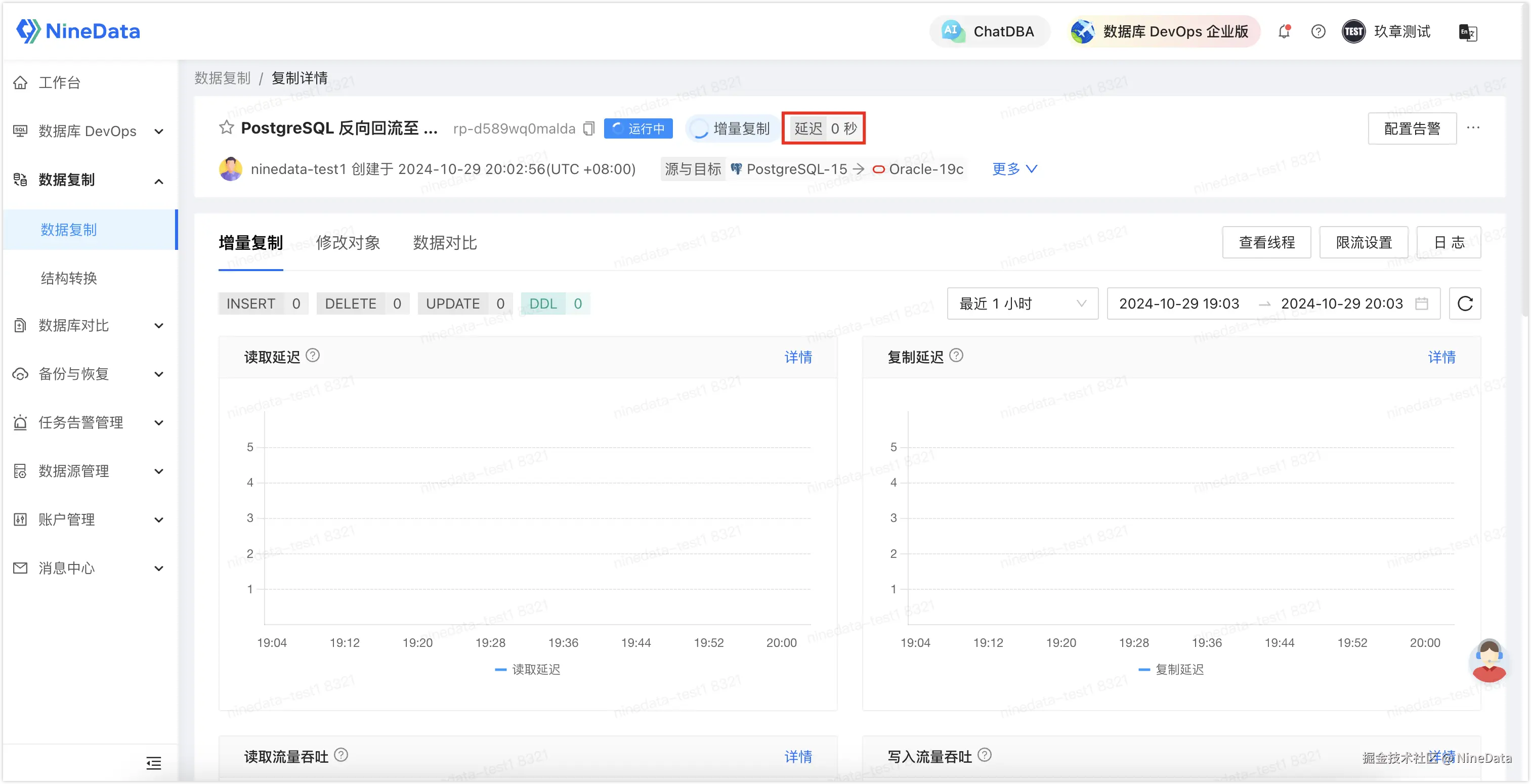Open the three-dots more actions menu
The width and height of the screenshot is (1531, 784).
click(x=1473, y=128)
